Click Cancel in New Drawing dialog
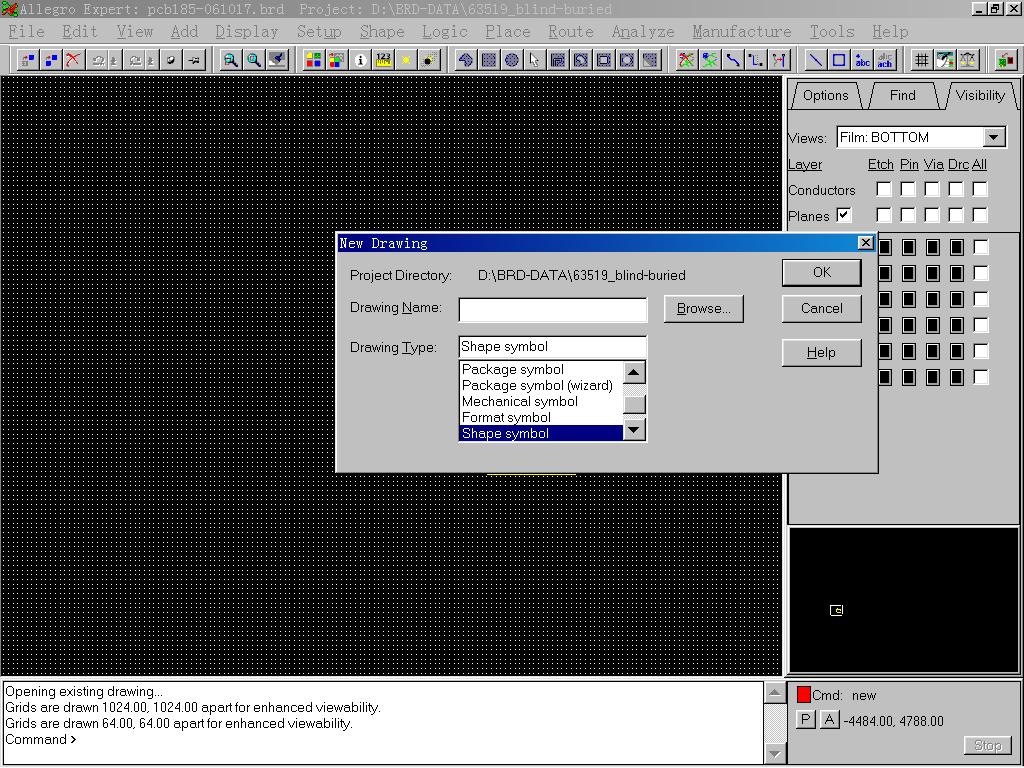The image size is (1024, 768). 821,308
